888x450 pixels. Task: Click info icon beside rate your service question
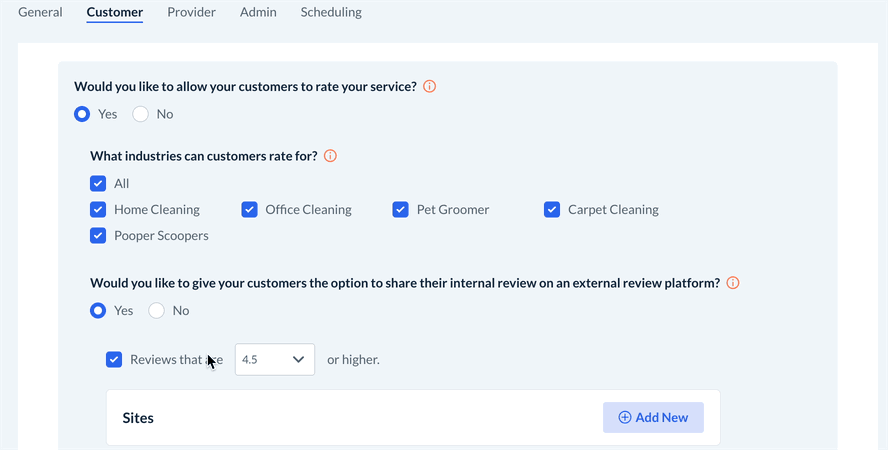point(430,87)
